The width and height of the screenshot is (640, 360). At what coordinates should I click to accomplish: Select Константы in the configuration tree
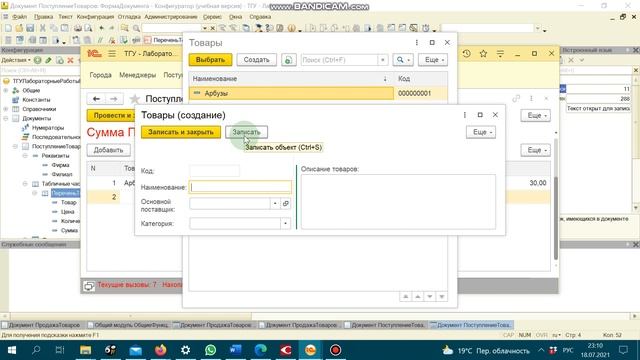point(36,100)
